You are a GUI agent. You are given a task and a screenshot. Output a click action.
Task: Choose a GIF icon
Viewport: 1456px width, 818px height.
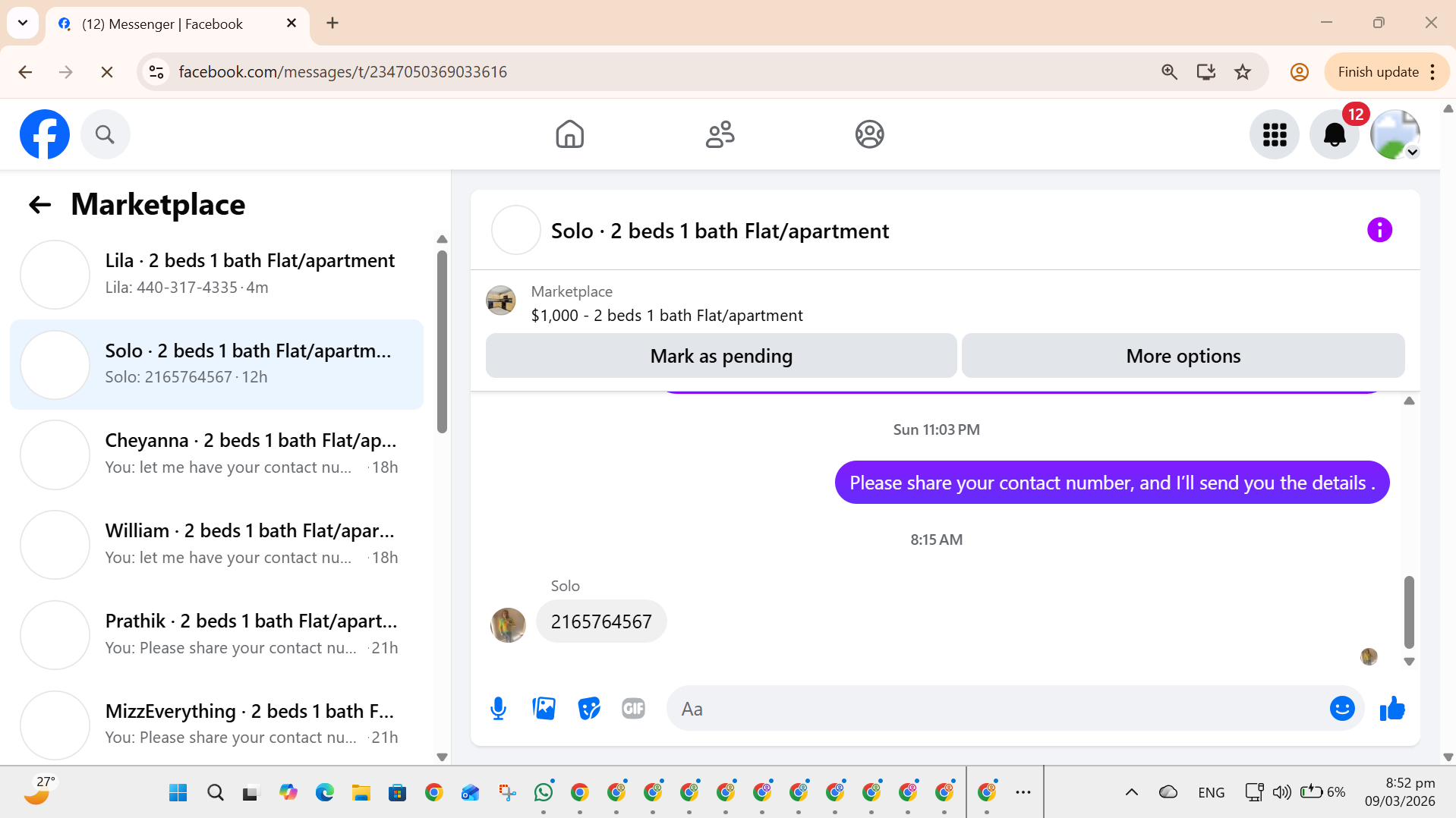pos(633,709)
